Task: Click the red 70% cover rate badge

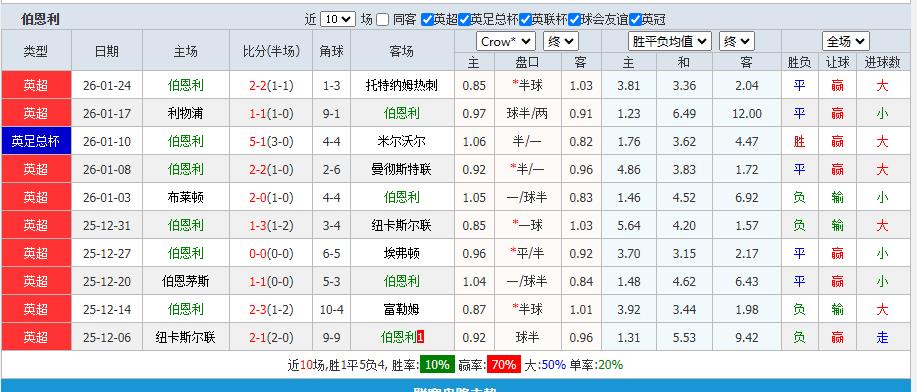Action: click(504, 365)
